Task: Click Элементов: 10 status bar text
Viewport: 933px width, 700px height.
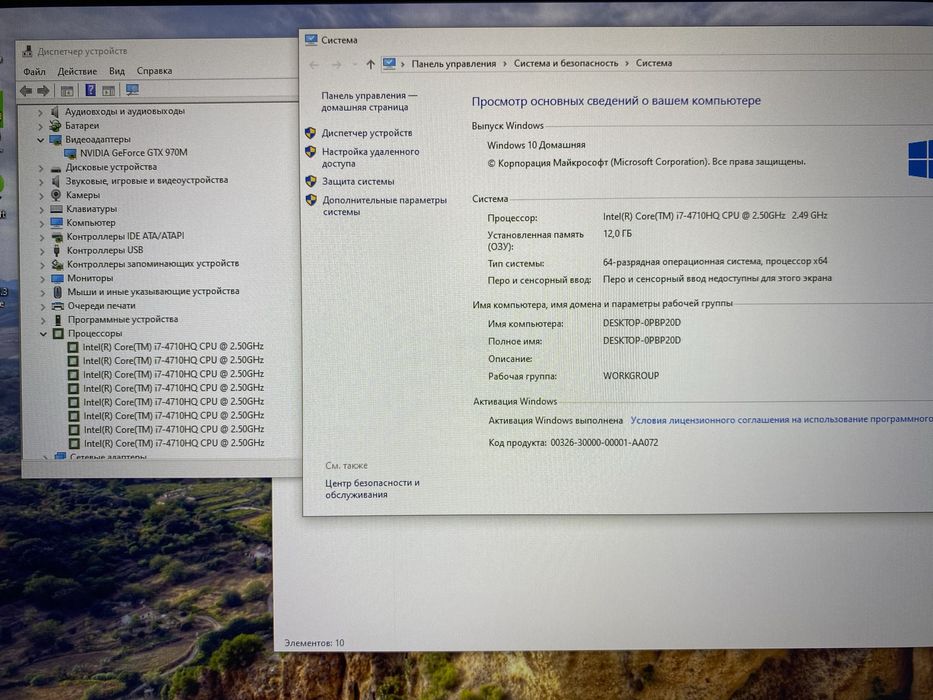Action: click(314, 643)
